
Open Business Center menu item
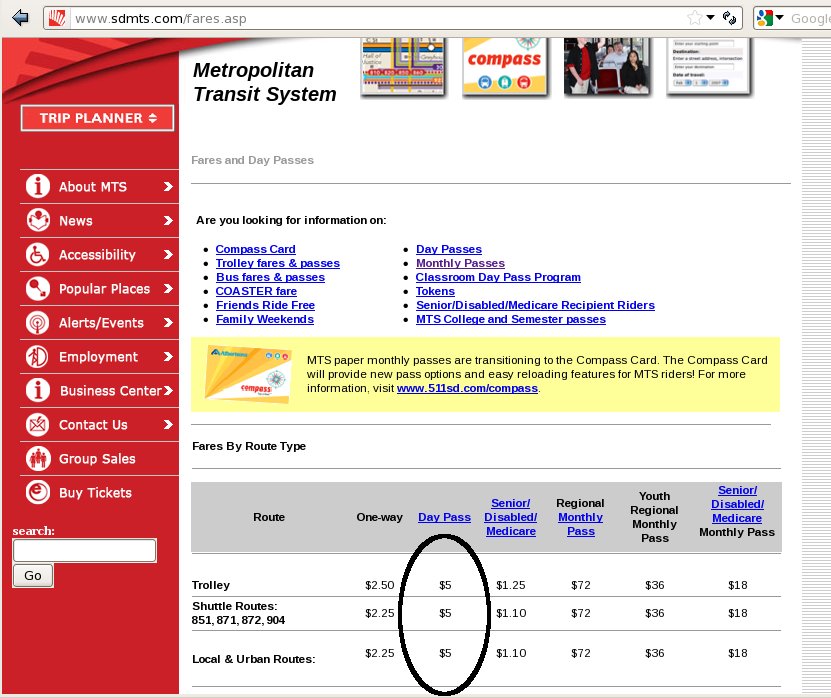point(110,391)
